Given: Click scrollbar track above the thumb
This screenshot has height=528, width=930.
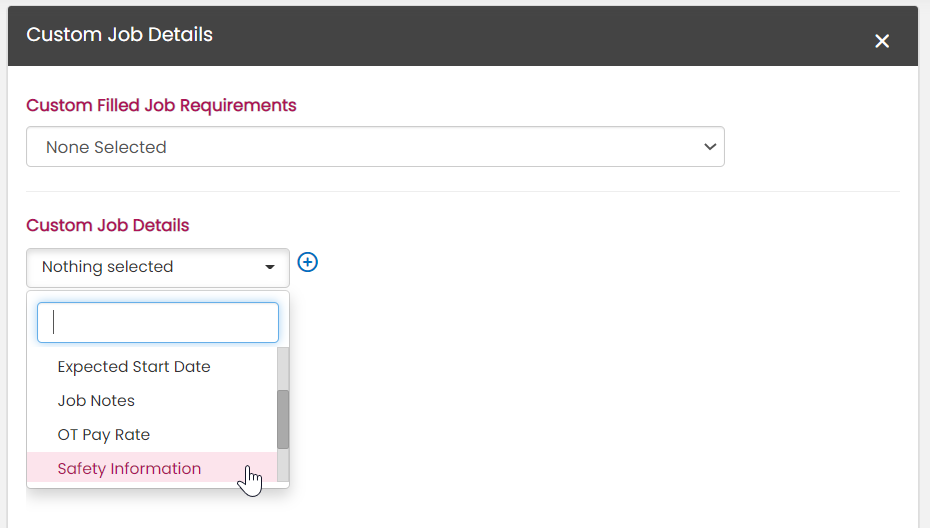Looking at the screenshot, I should click(x=283, y=368).
